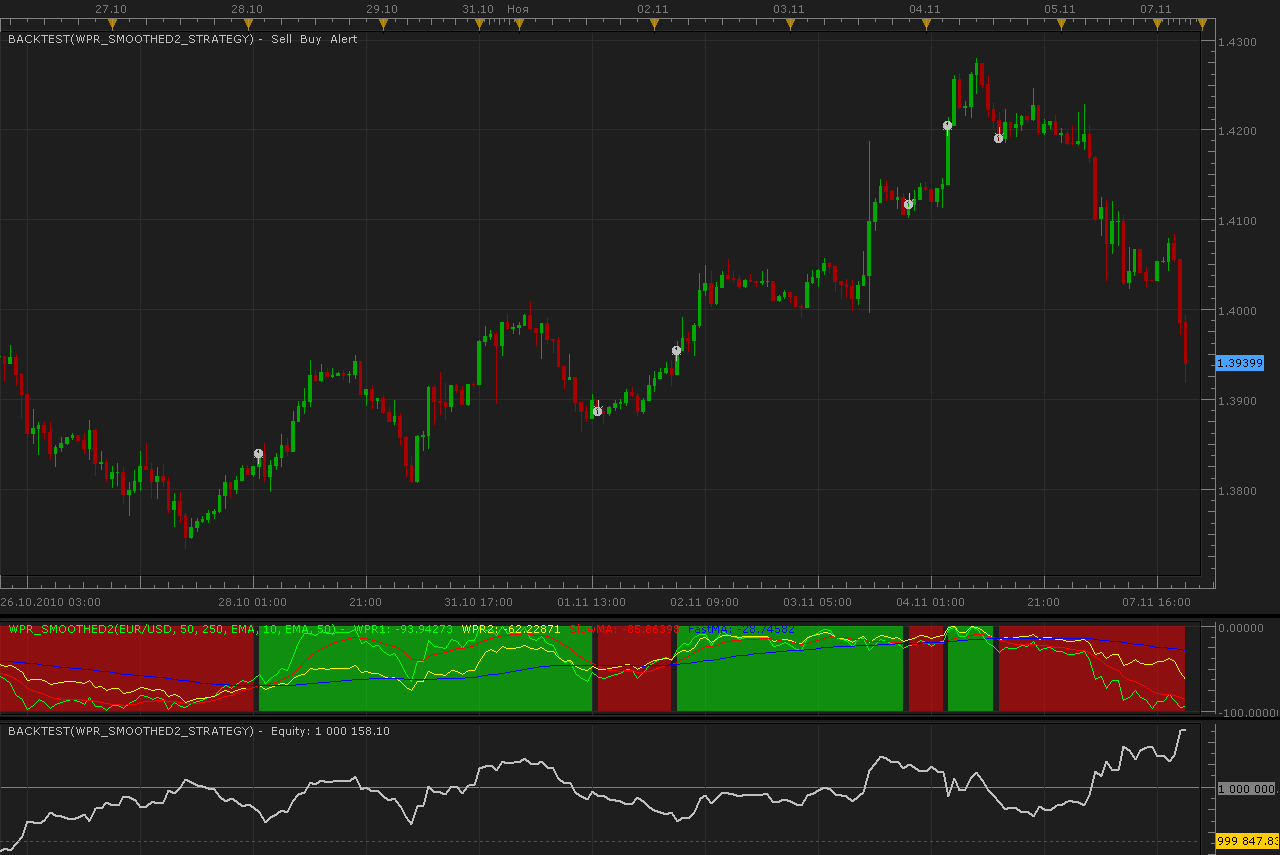Click the Buy legend label

point(310,39)
